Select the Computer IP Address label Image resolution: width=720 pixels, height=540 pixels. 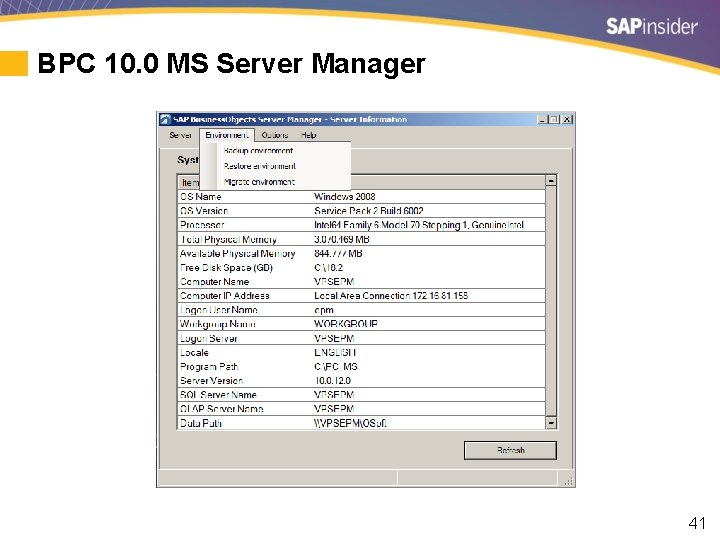225,296
